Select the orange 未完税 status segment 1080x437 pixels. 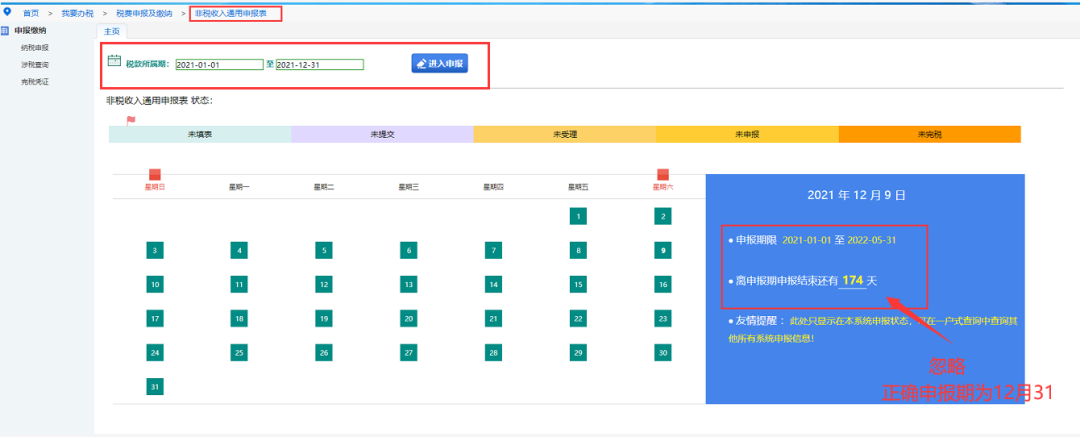pos(929,134)
